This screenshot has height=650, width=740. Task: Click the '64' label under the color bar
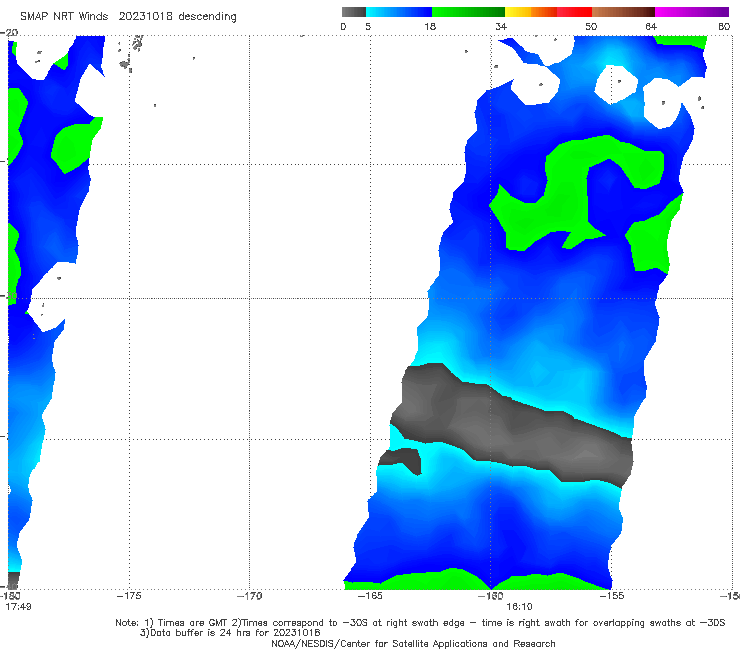[651, 27]
